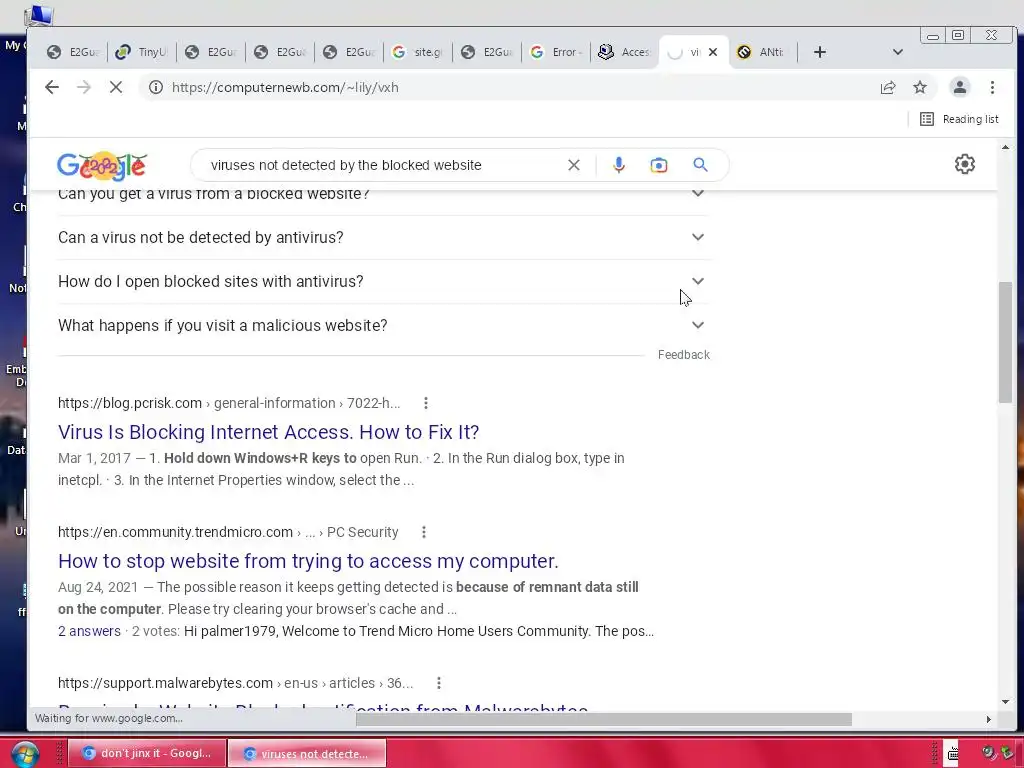
Task: Switch to 'viruses not detecte...' taskbar window
Action: pyautogui.click(x=308, y=754)
